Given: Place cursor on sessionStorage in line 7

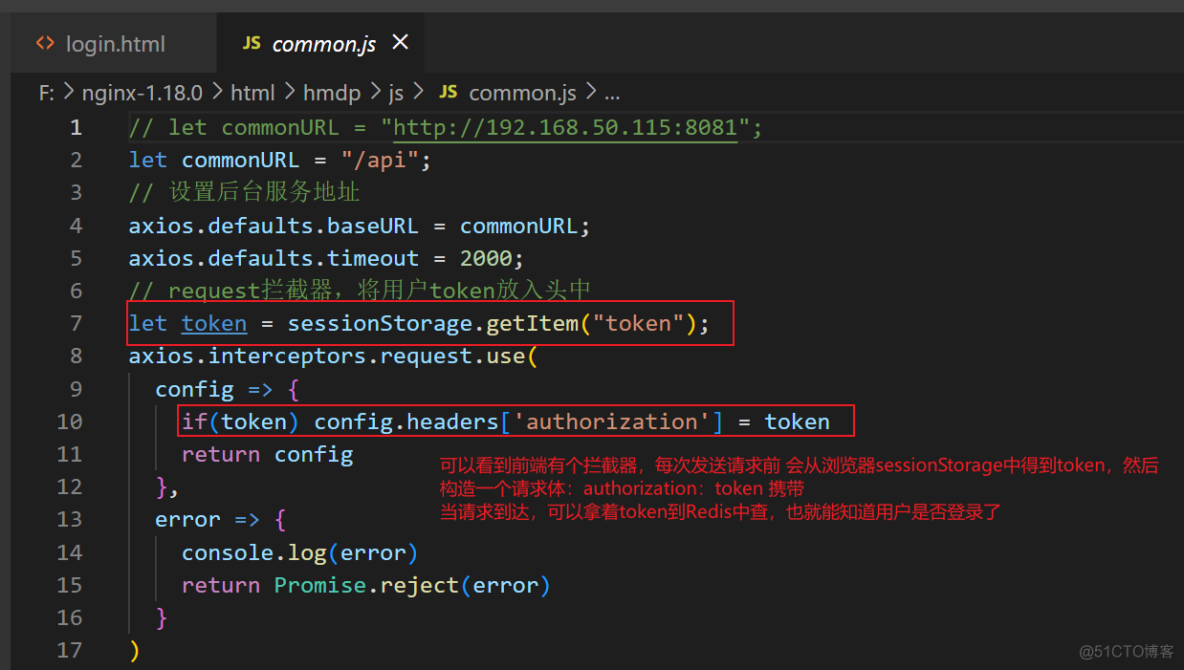Looking at the screenshot, I should point(380,324).
